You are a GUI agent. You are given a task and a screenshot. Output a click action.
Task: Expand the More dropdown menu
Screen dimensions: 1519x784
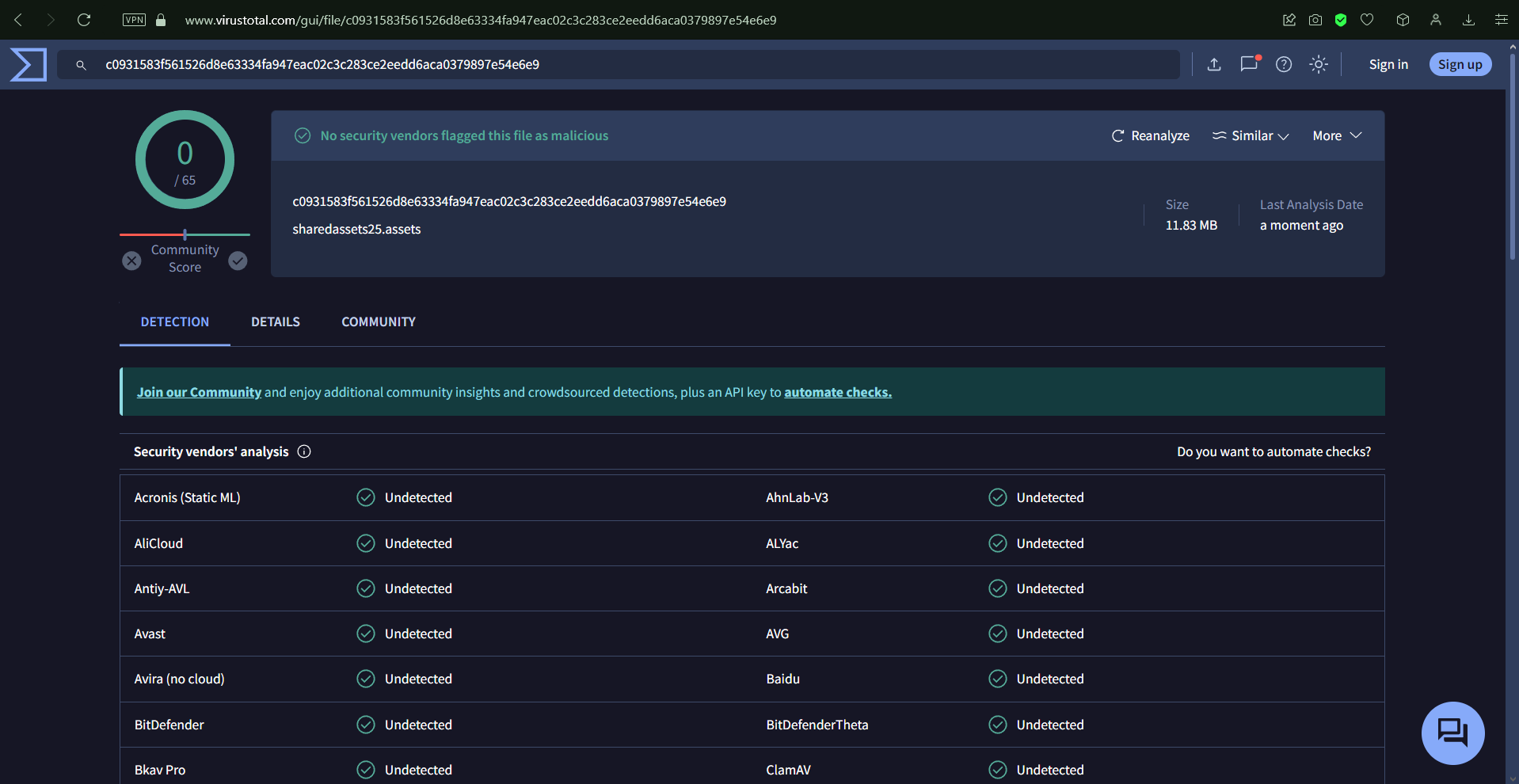1336,136
